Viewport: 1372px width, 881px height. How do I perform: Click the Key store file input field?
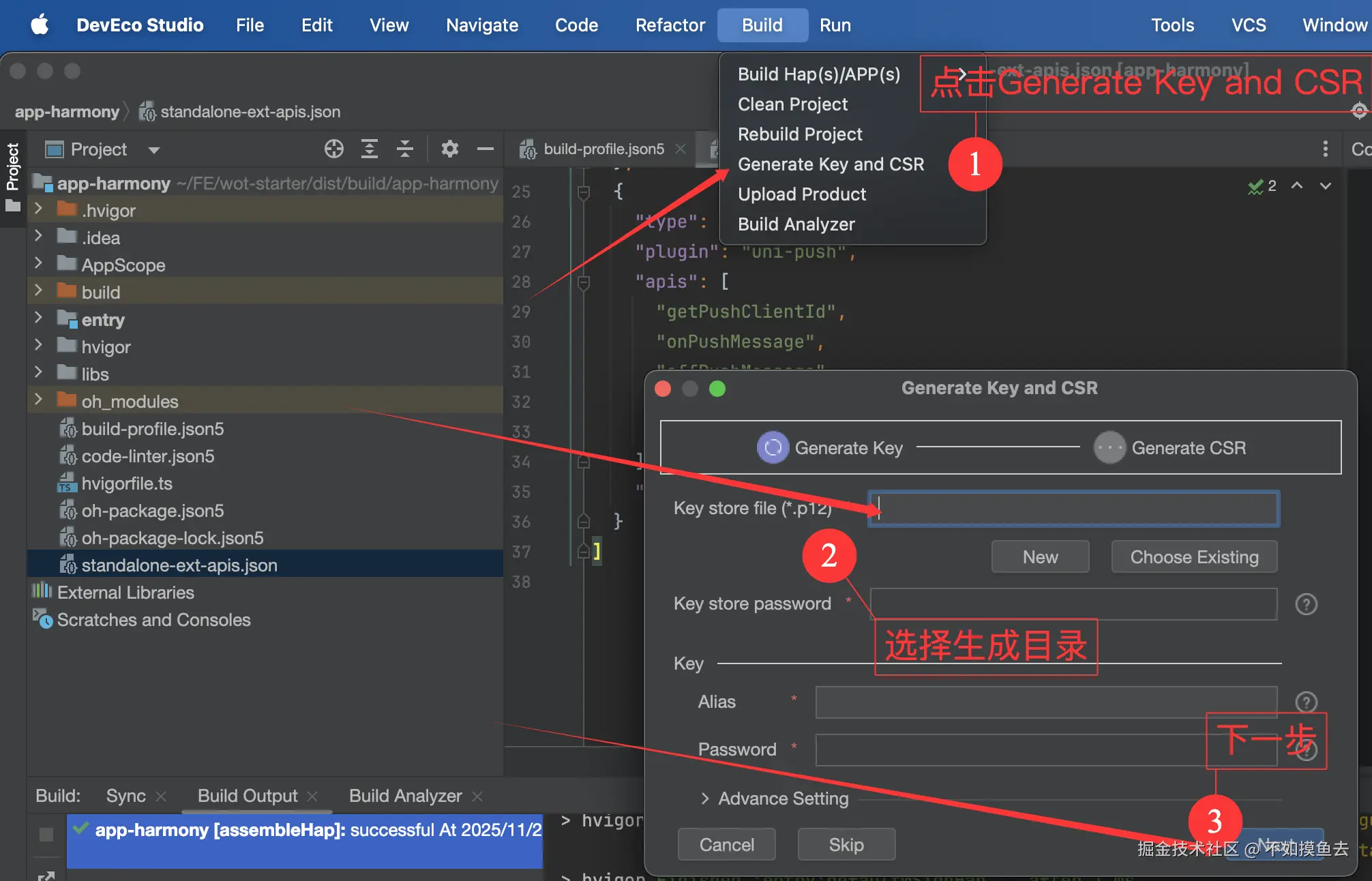(1073, 509)
